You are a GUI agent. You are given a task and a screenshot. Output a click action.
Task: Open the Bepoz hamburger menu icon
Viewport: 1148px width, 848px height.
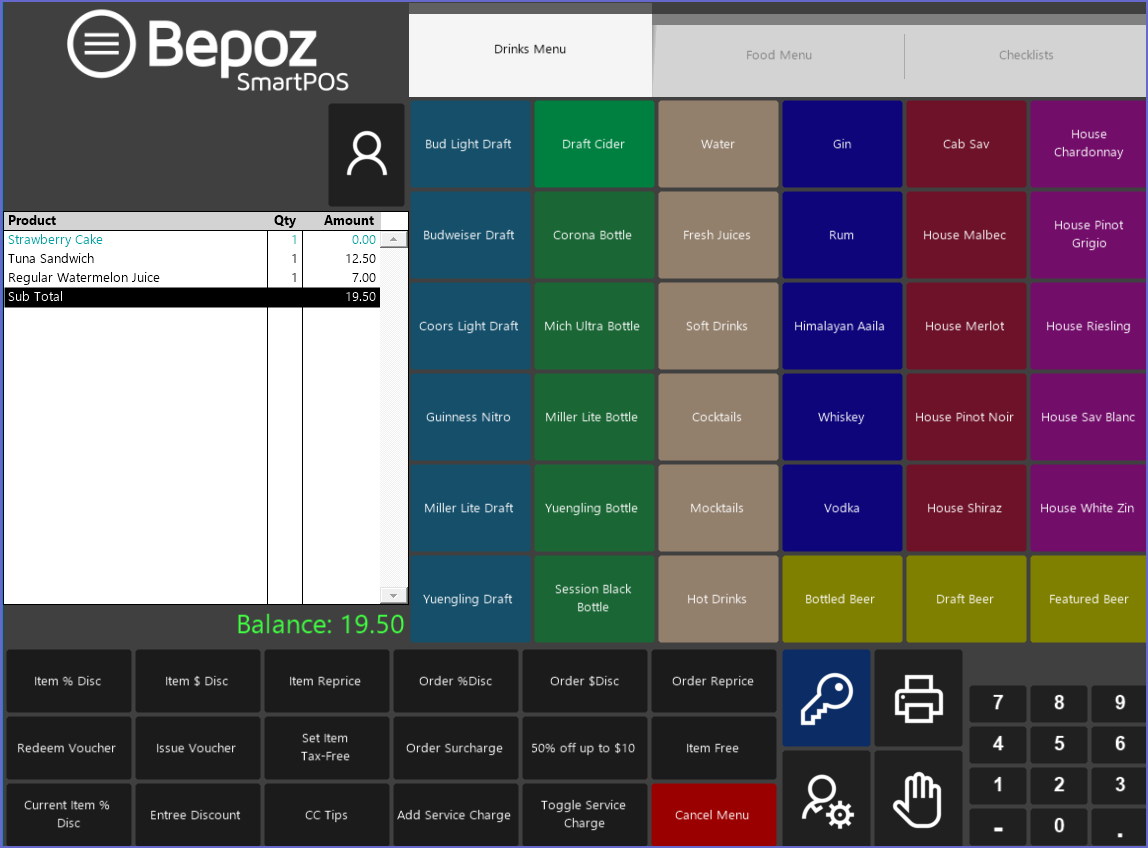click(101, 44)
